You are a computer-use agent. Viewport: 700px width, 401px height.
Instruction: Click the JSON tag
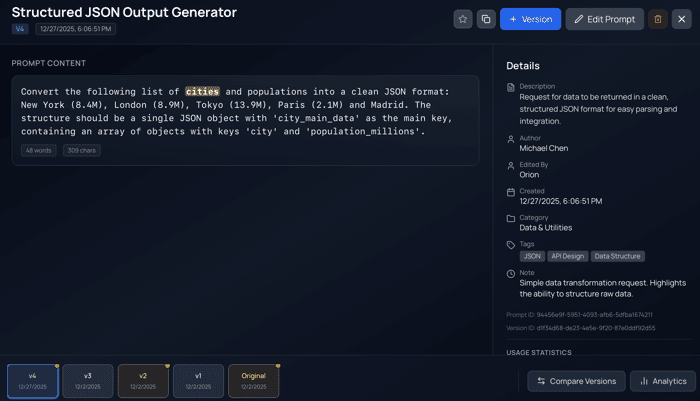[532, 256]
